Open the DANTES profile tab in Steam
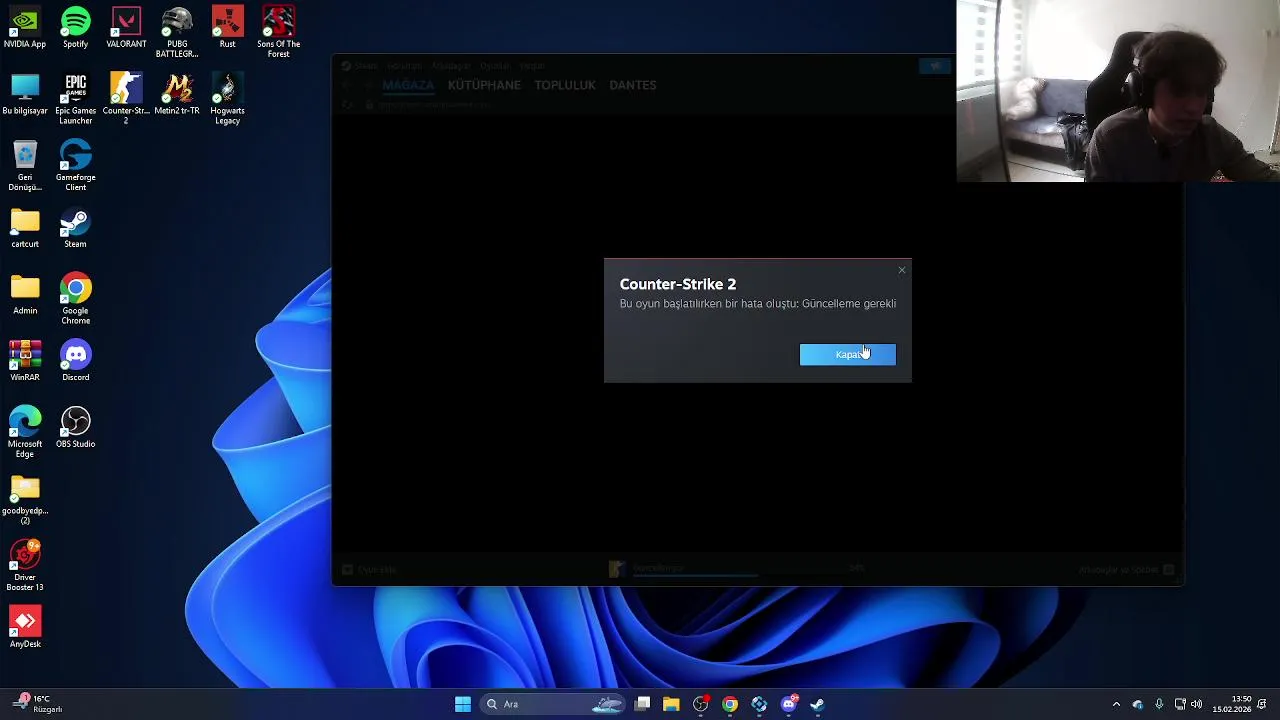The height and width of the screenshot is (720, 1280). tap(633, 85)
